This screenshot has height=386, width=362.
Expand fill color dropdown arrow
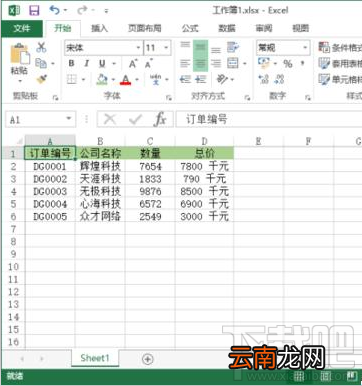(x=113, y=79)
